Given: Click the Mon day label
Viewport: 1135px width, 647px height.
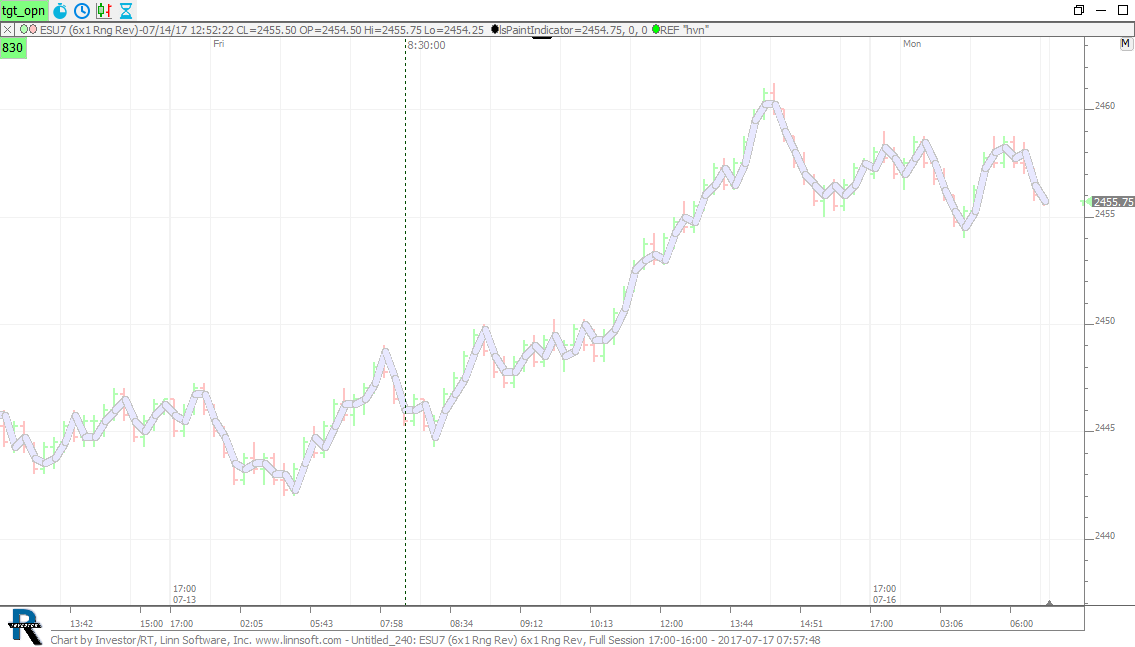Looking at the screenshot, I should (912, 44).
